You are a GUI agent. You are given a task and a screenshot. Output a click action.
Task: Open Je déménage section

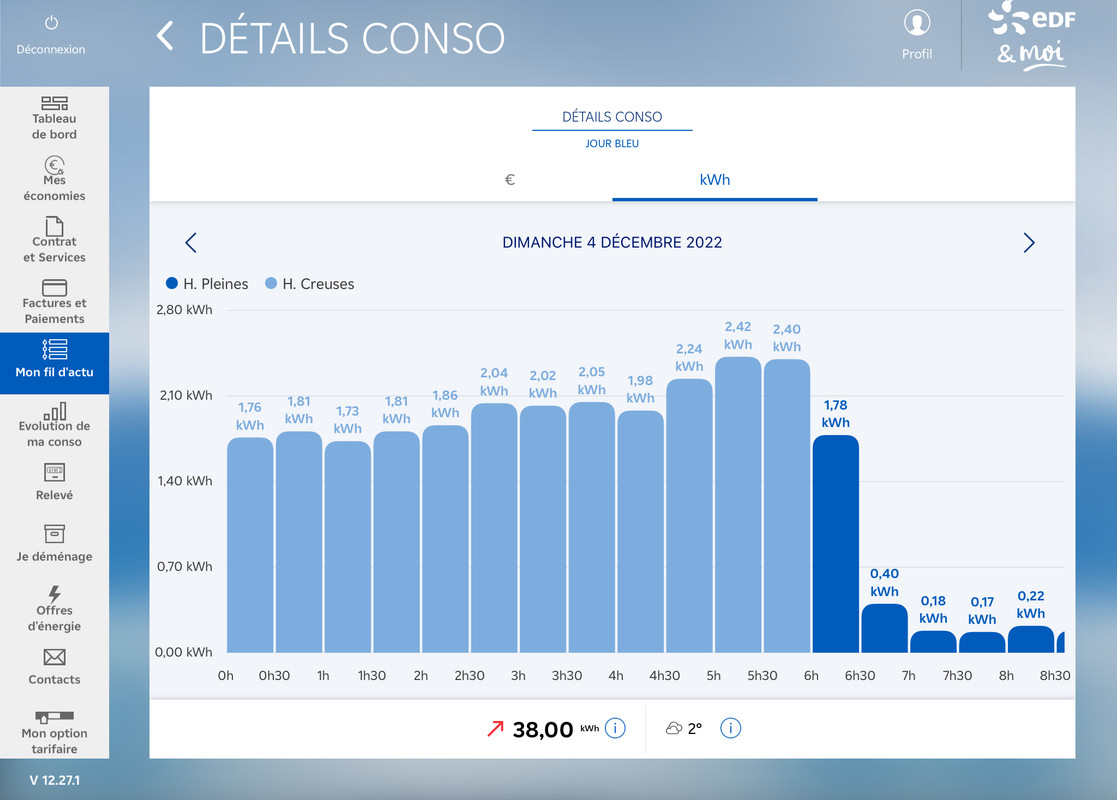point(54,544)
